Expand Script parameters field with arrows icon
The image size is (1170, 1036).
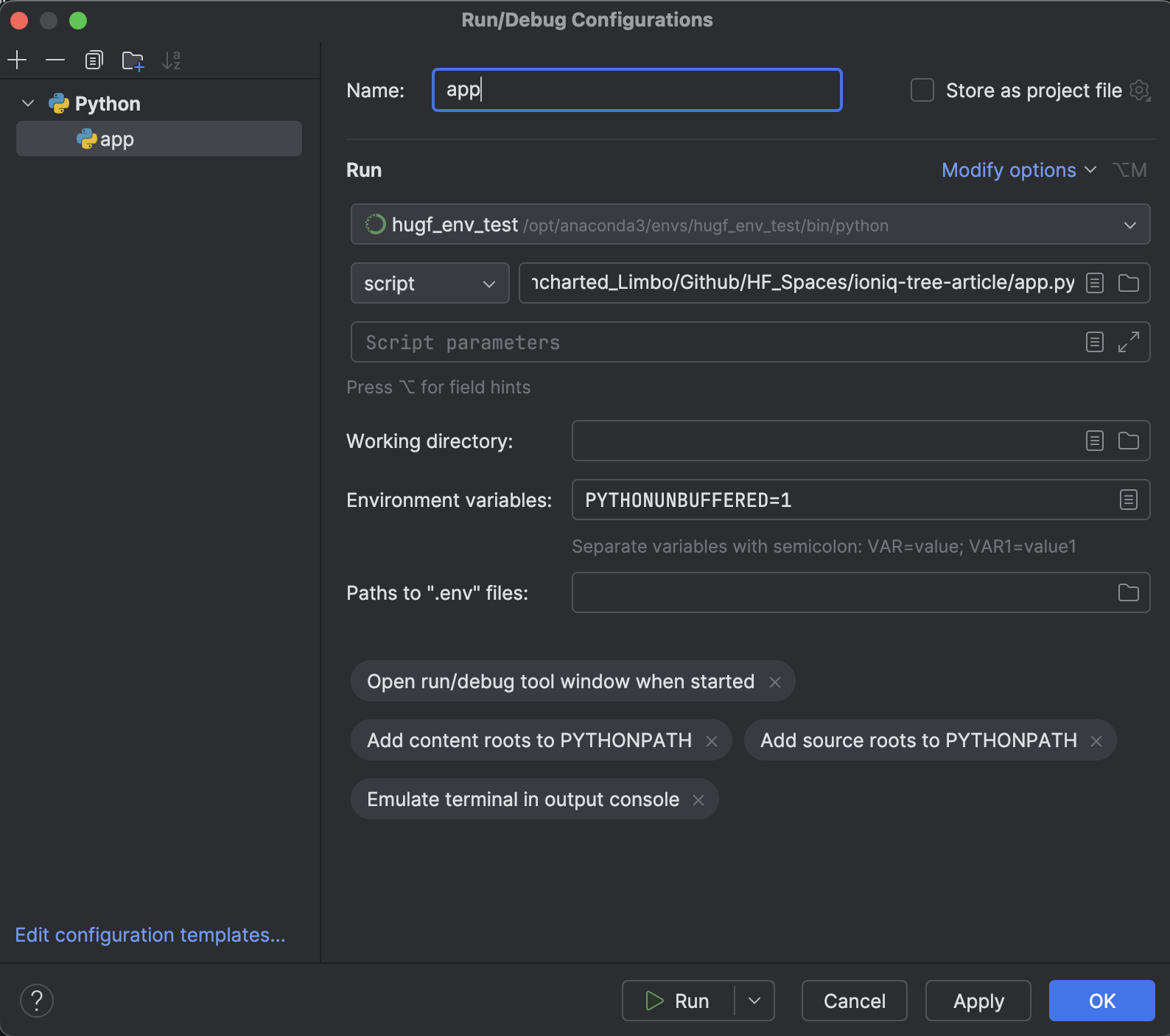coord(1128,342)
